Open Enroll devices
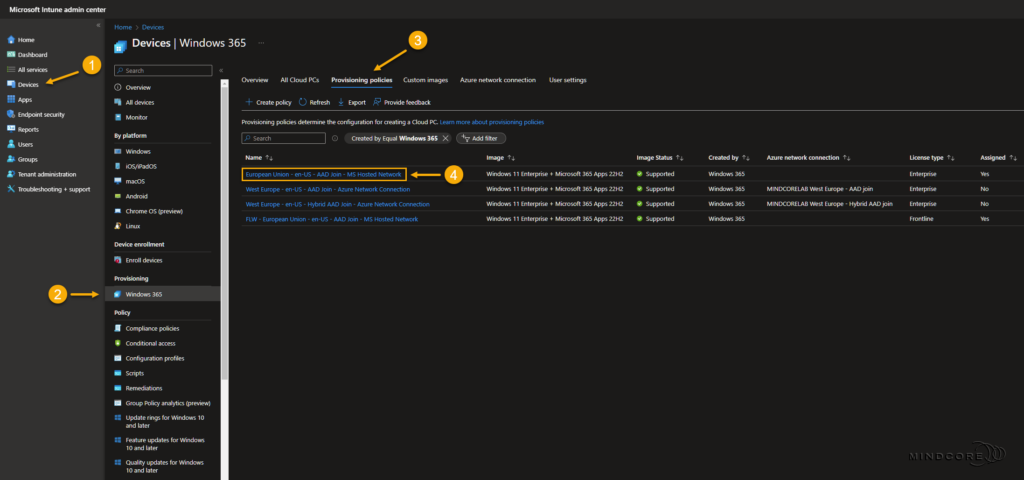1024x480 pixels. 144,260
